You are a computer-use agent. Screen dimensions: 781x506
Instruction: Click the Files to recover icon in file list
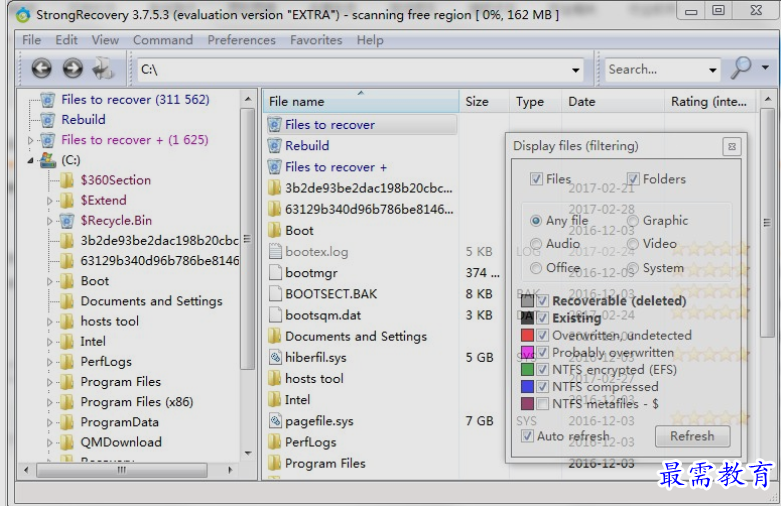(x=274, y=125)
